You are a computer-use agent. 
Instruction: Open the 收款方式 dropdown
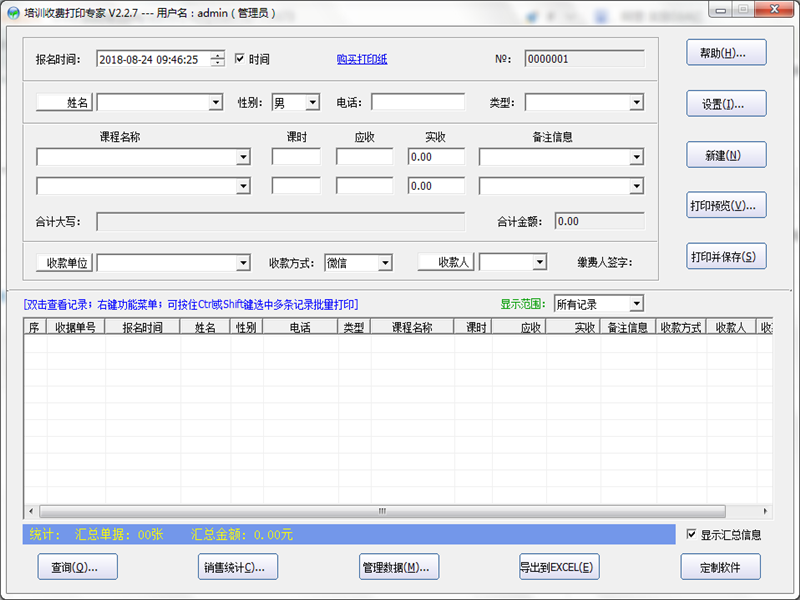point(385,263)
